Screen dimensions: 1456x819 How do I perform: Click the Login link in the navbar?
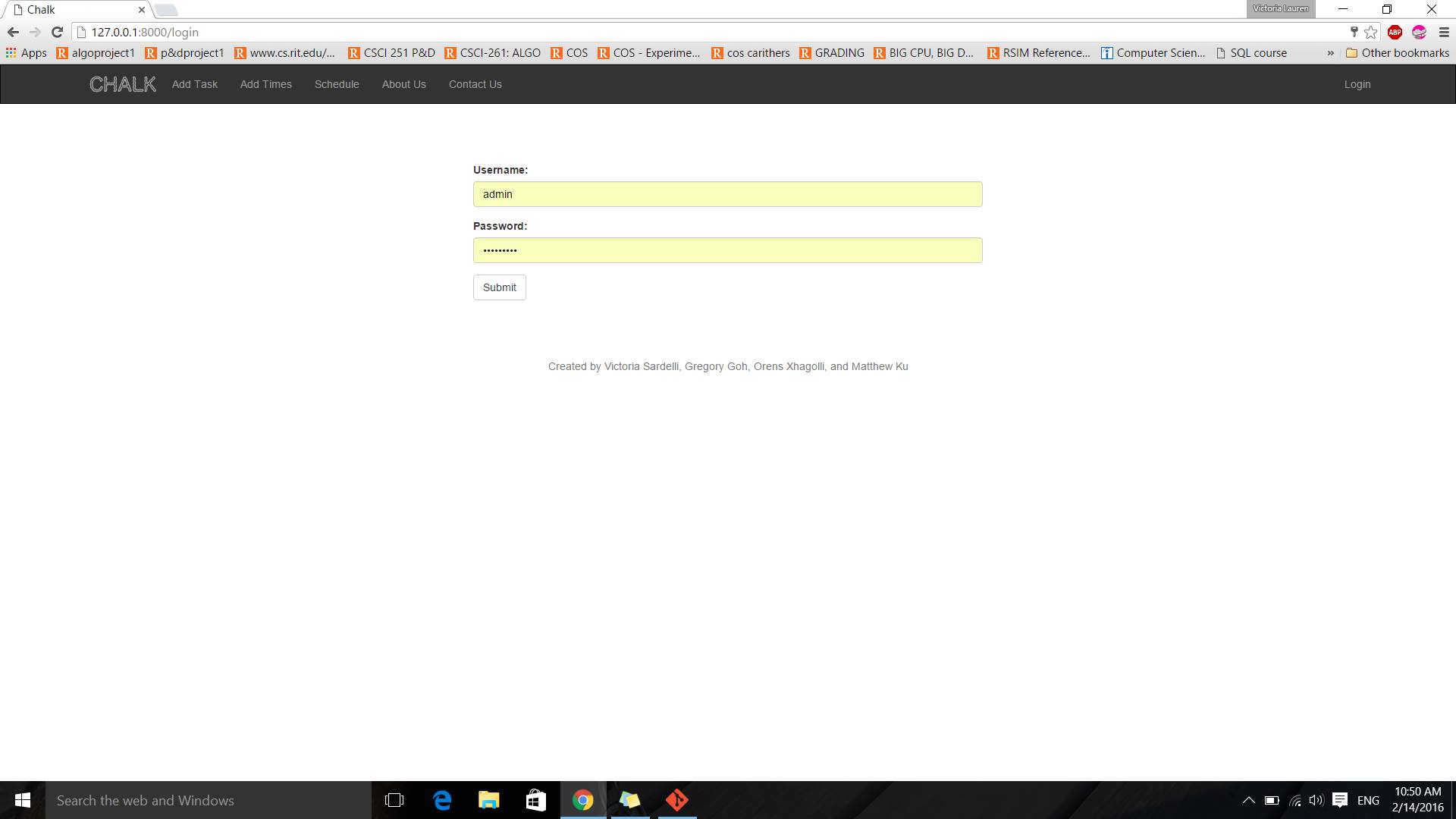1357,84
